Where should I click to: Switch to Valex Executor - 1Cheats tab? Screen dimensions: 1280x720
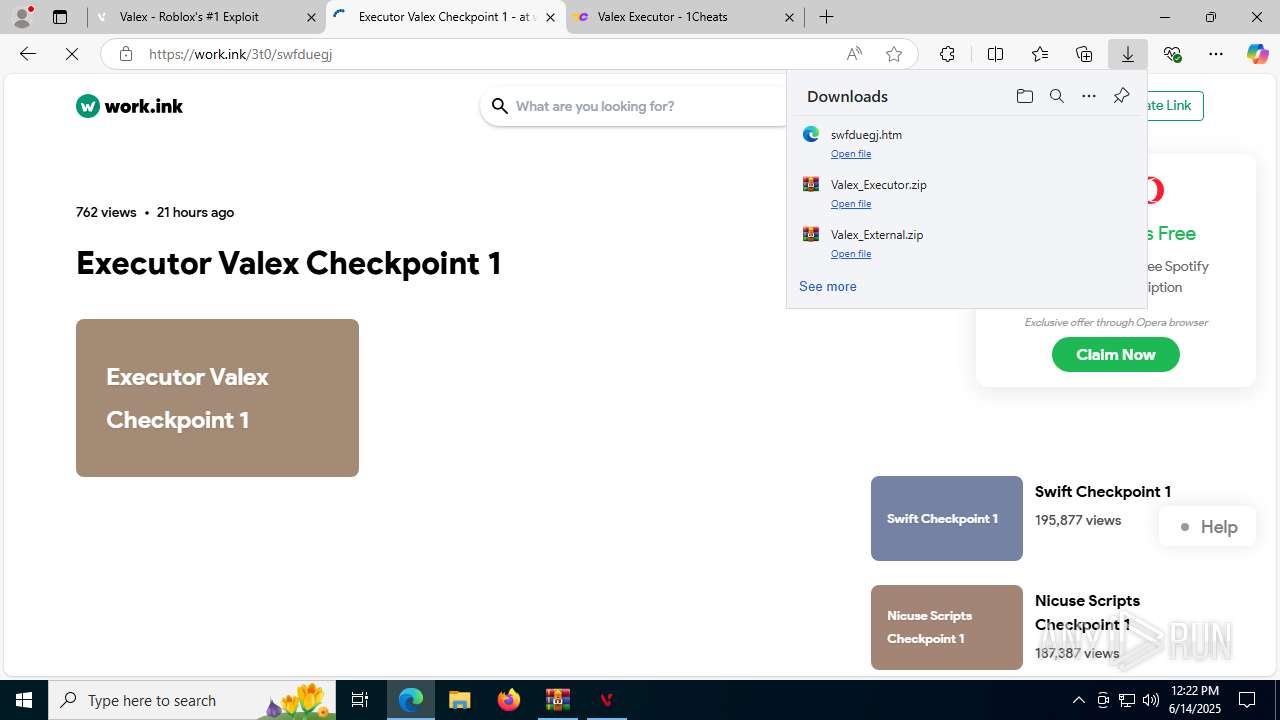(x=685, y=17)
